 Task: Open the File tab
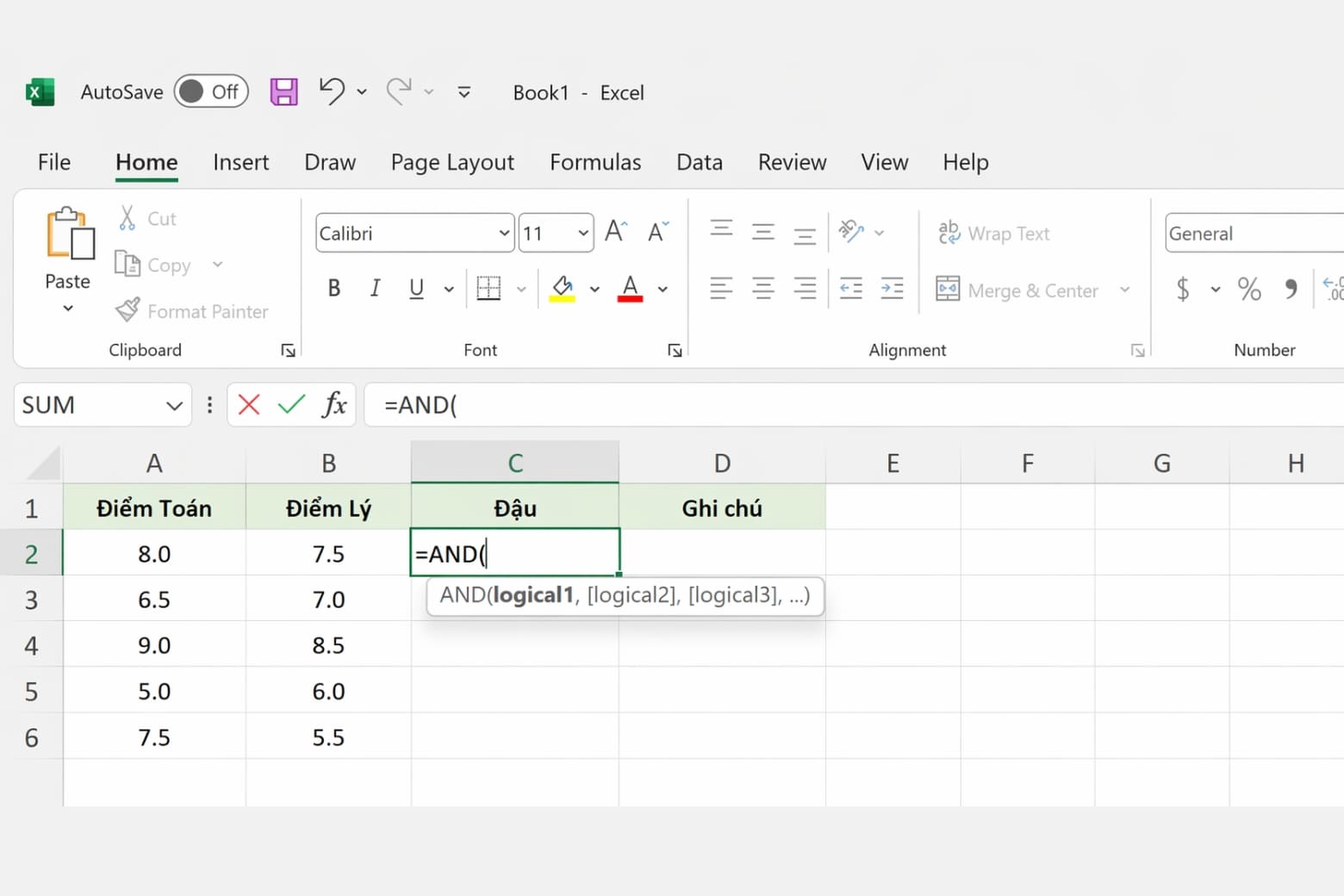coord(54,162)
